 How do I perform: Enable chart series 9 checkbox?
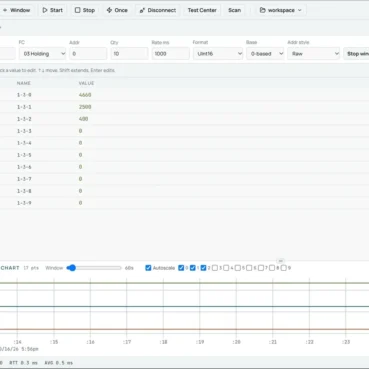coord(283,268)
